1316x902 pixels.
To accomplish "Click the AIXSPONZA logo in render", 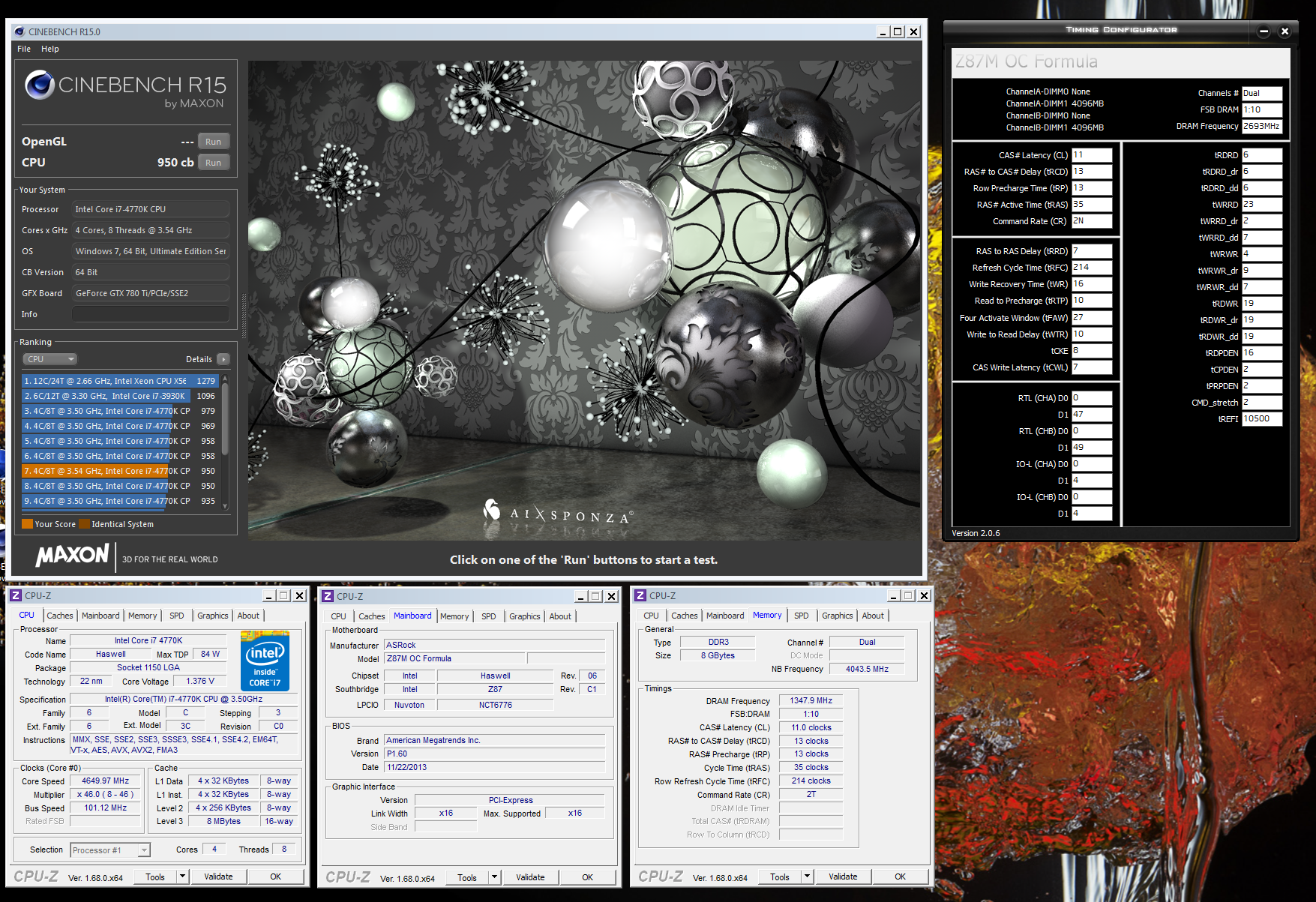I will 559,513.
